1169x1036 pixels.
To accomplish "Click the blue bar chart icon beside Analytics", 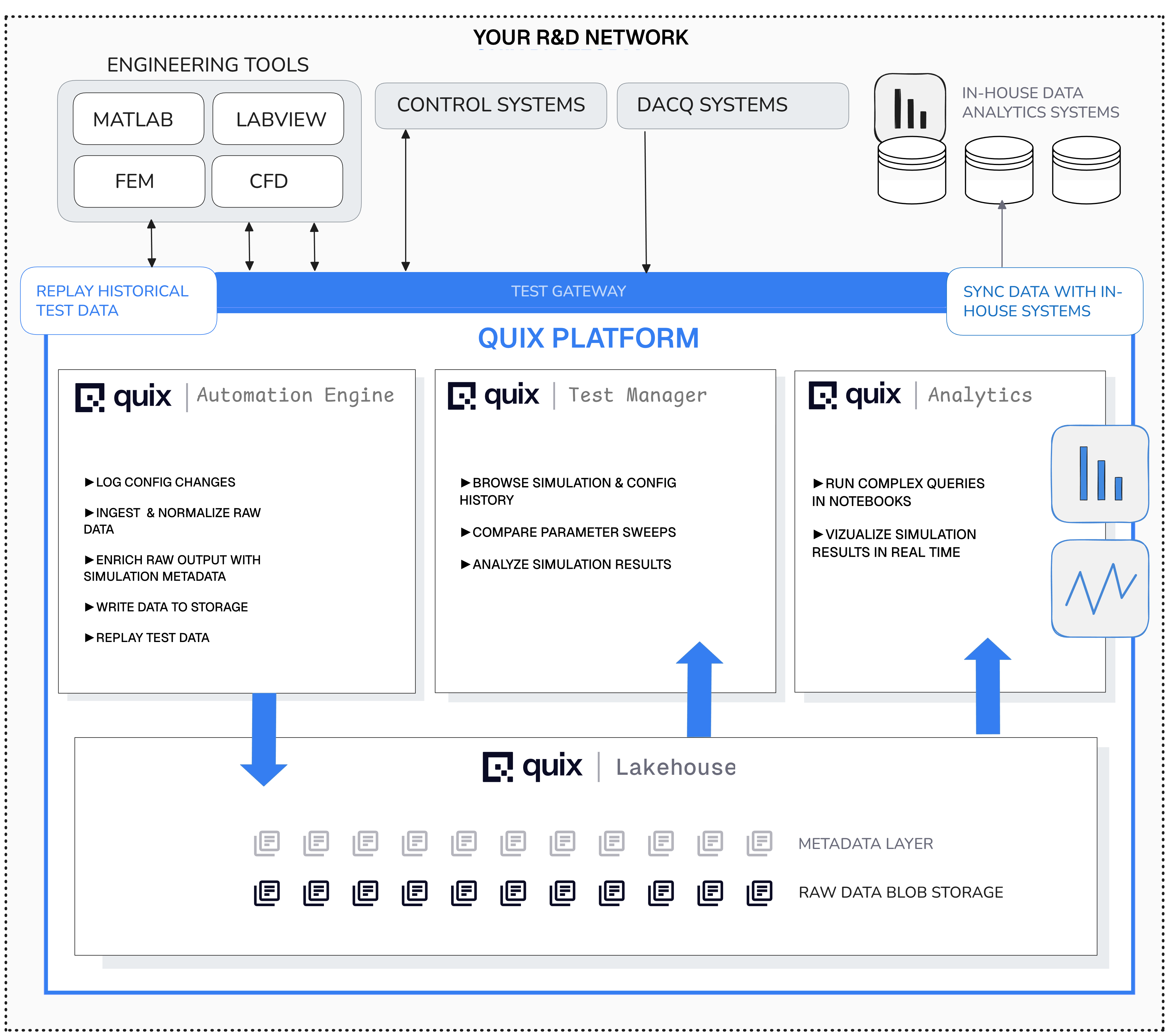I will tap(1099, 474).
